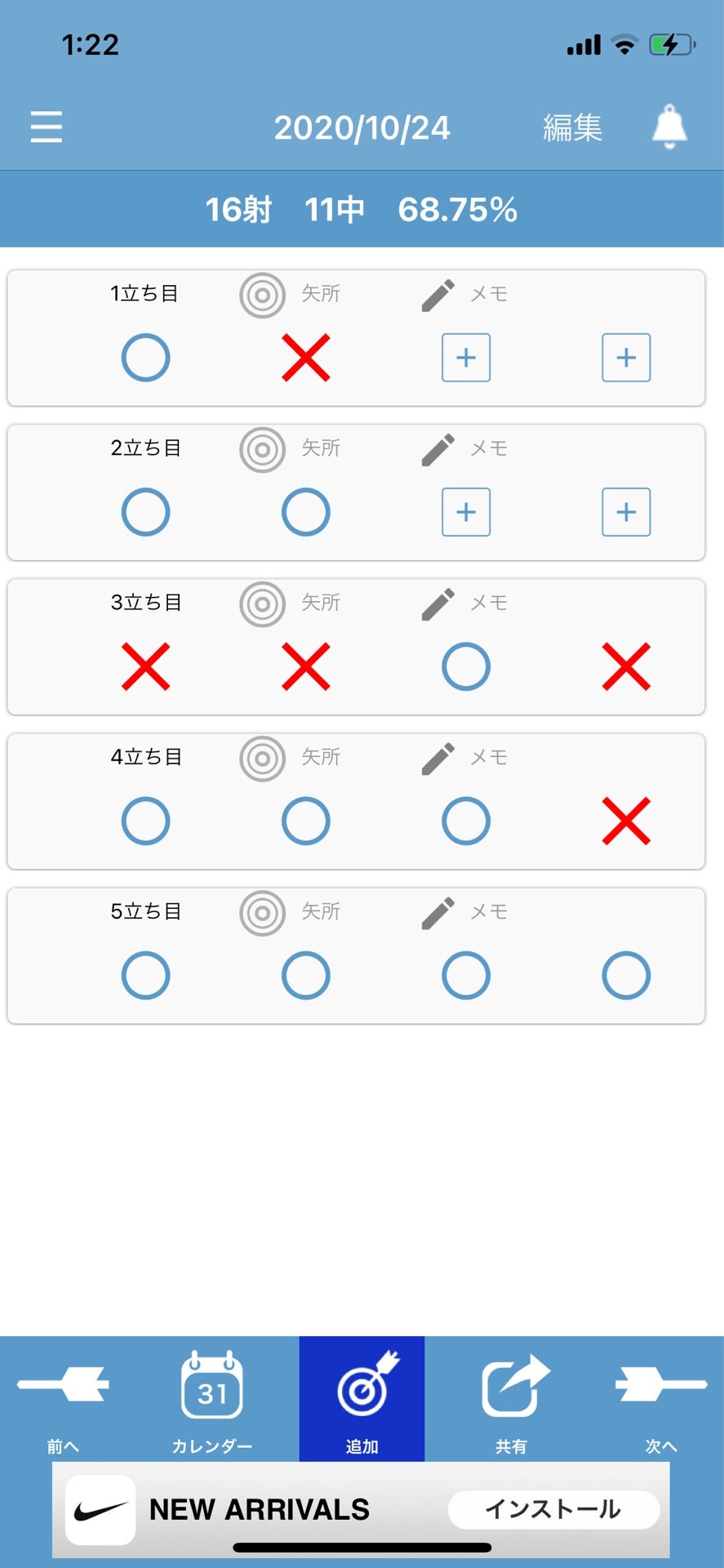Toggle fourth shot miss mark in 4立ち目
This screenshot has width=724, height=1568.
pos(626,821)
